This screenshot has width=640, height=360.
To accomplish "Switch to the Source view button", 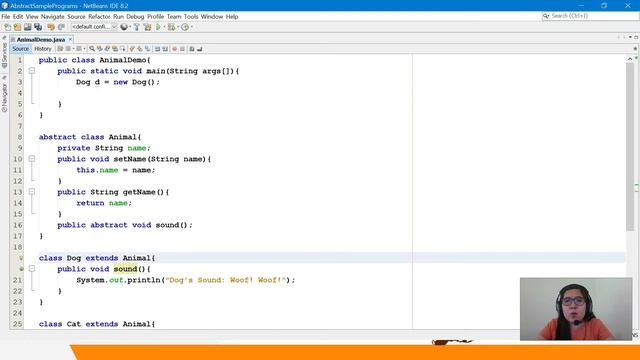I will 20,49.
